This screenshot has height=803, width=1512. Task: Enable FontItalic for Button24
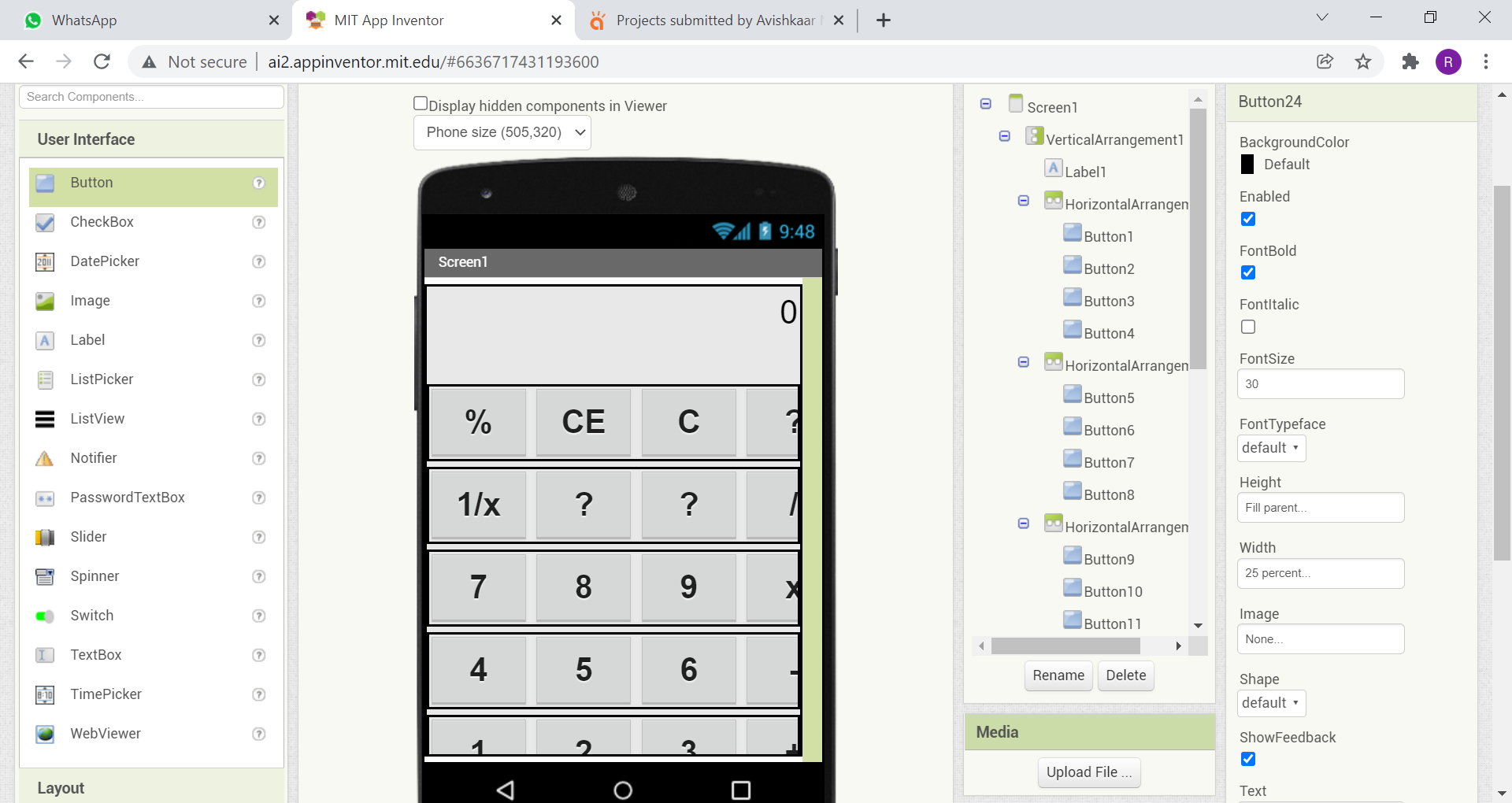tap(1247, 326)
